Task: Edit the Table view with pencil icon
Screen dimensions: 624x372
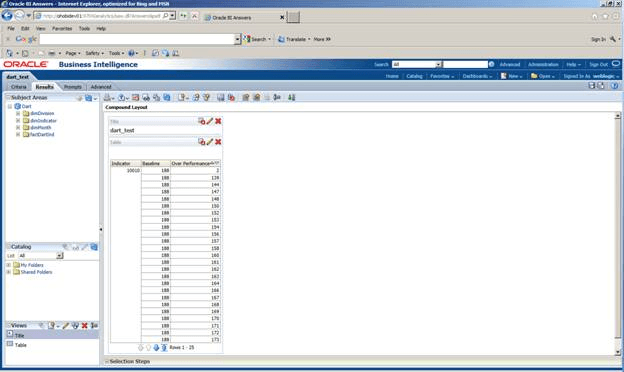Action: (210, 142)
